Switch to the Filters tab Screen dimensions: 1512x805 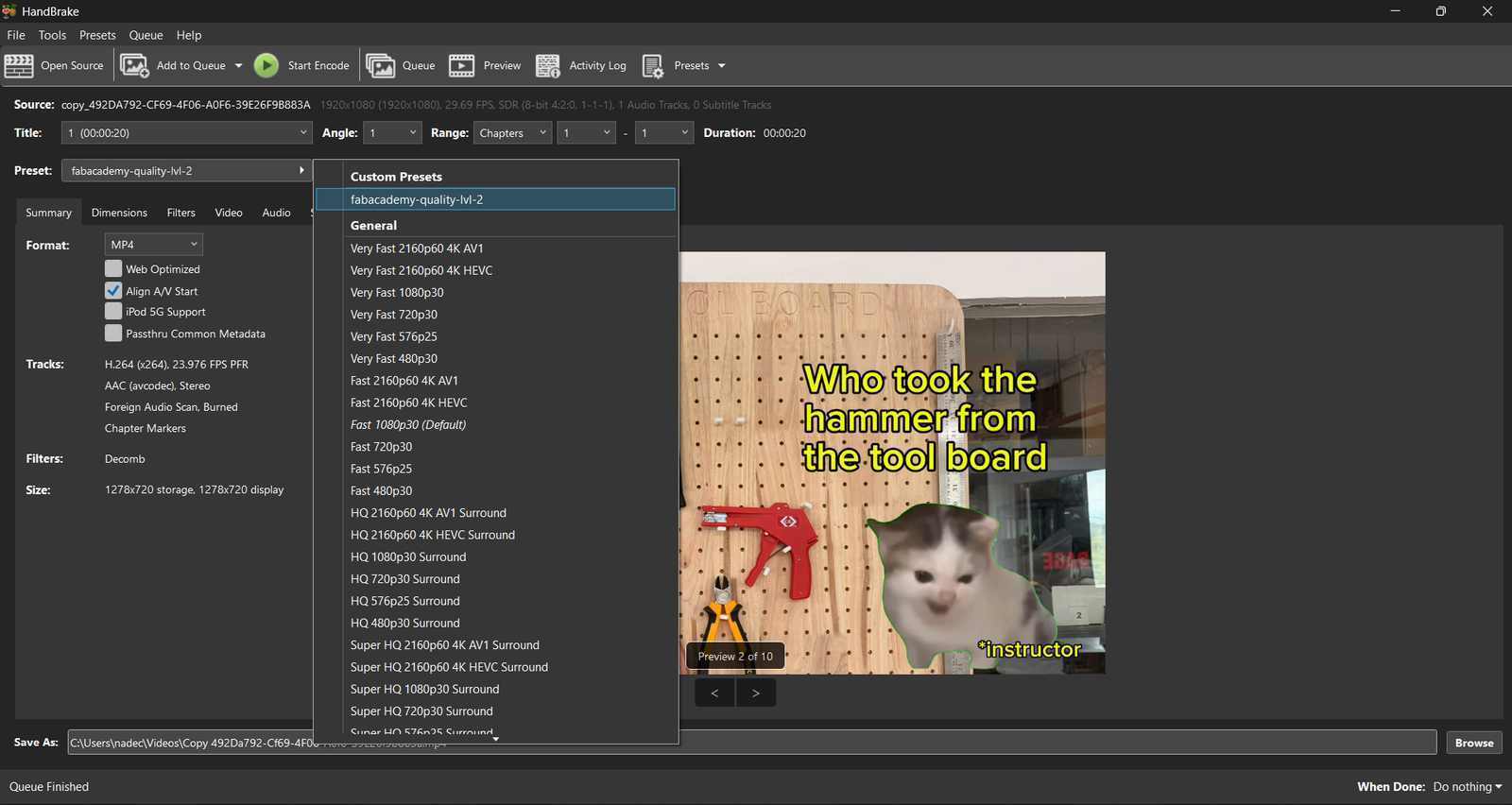click(180, 213)
